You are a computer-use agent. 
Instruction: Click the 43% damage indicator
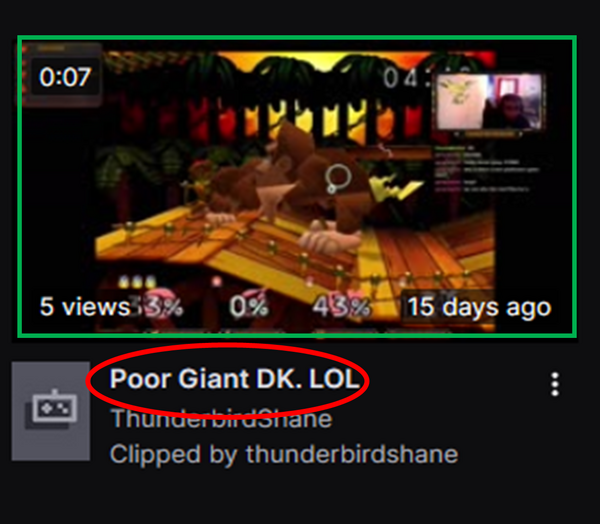[341, 307]
